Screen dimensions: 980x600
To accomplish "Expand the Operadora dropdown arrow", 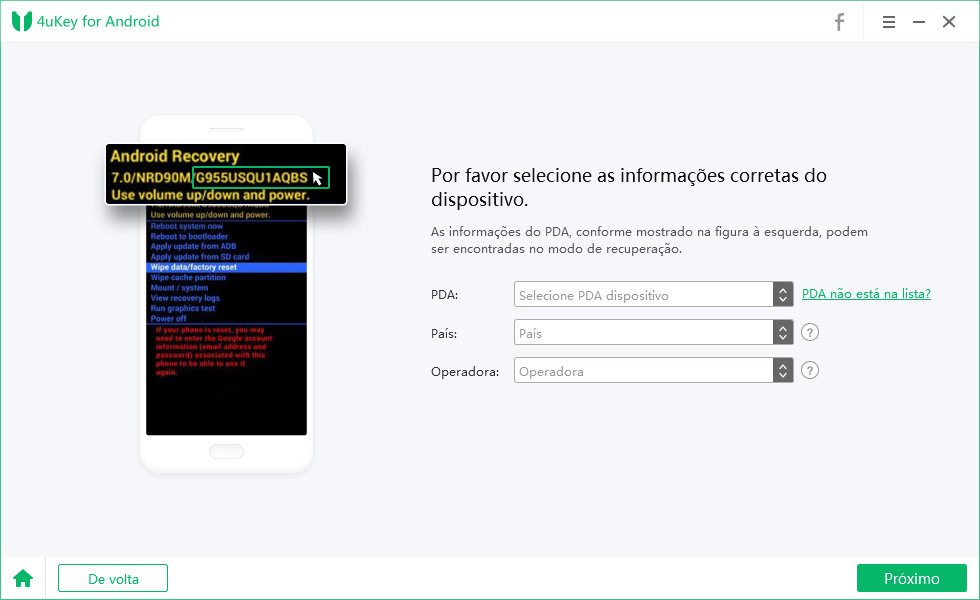I will [x=782, y=371].
